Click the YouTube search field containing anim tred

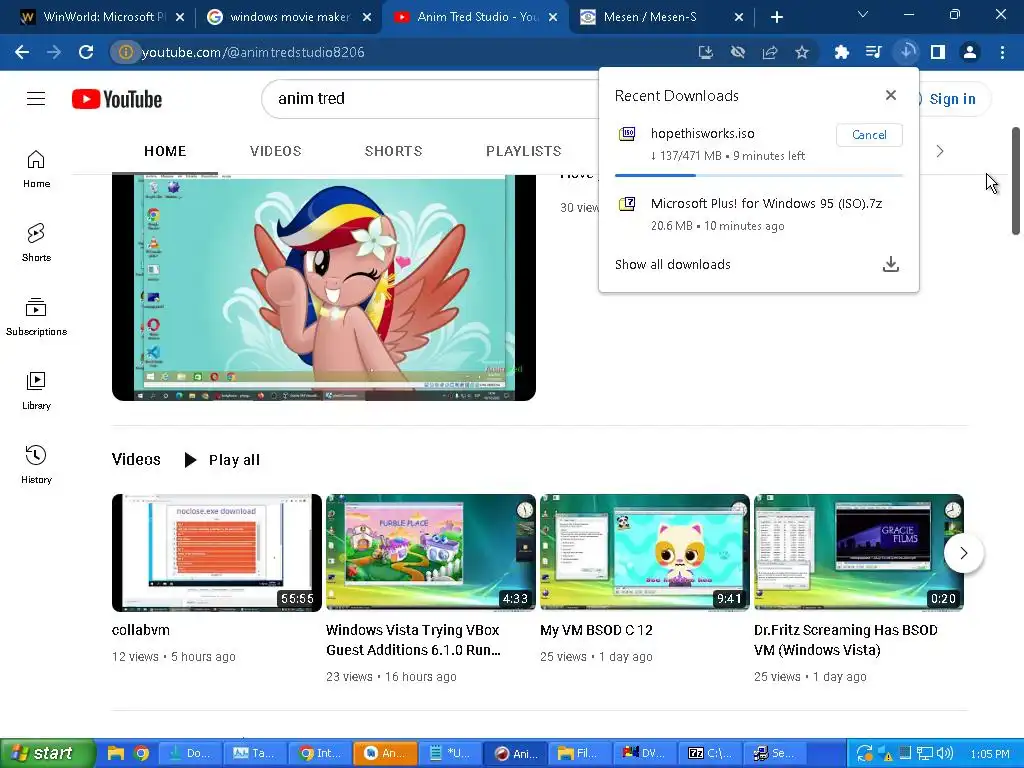click(x=431, y=99)
